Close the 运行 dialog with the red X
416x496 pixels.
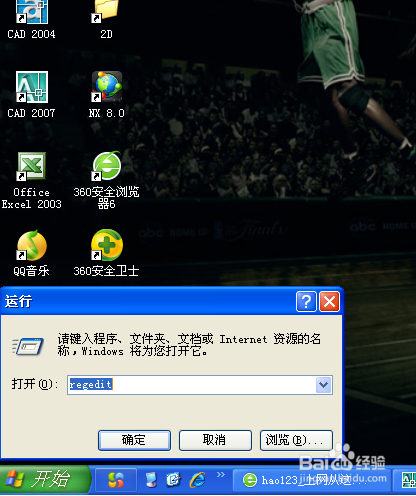(x=329, y=302)
